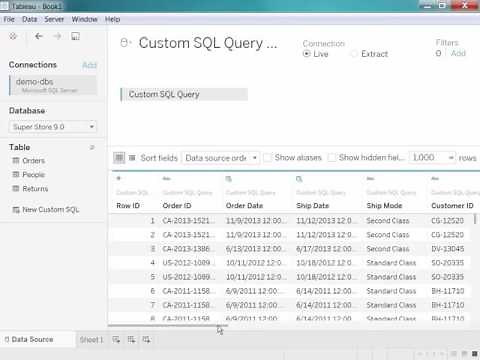Click the data source cylinder icon by title

(x=125, y=43)
